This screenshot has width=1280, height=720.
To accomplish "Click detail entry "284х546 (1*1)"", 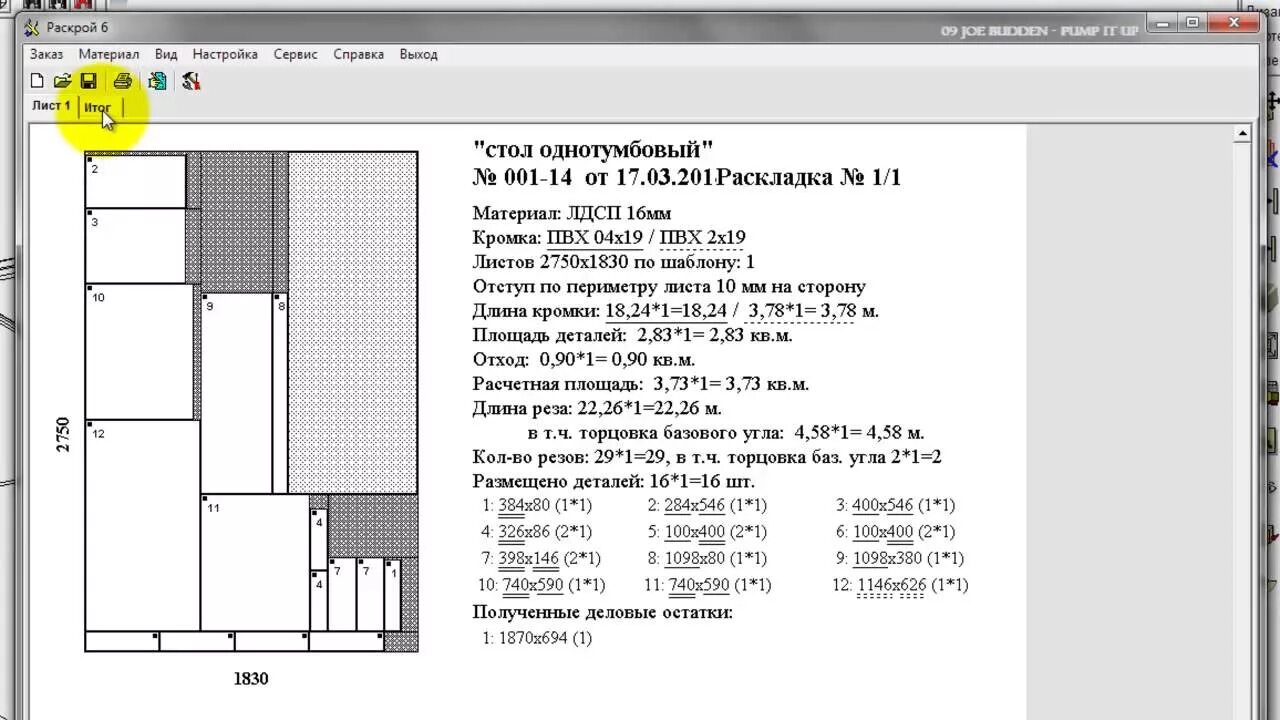I will pos(716,505).
